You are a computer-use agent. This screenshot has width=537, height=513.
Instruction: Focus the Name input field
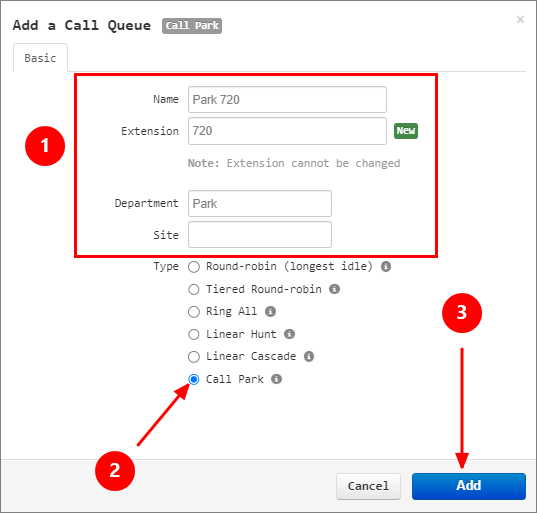[x=287, y=100]
